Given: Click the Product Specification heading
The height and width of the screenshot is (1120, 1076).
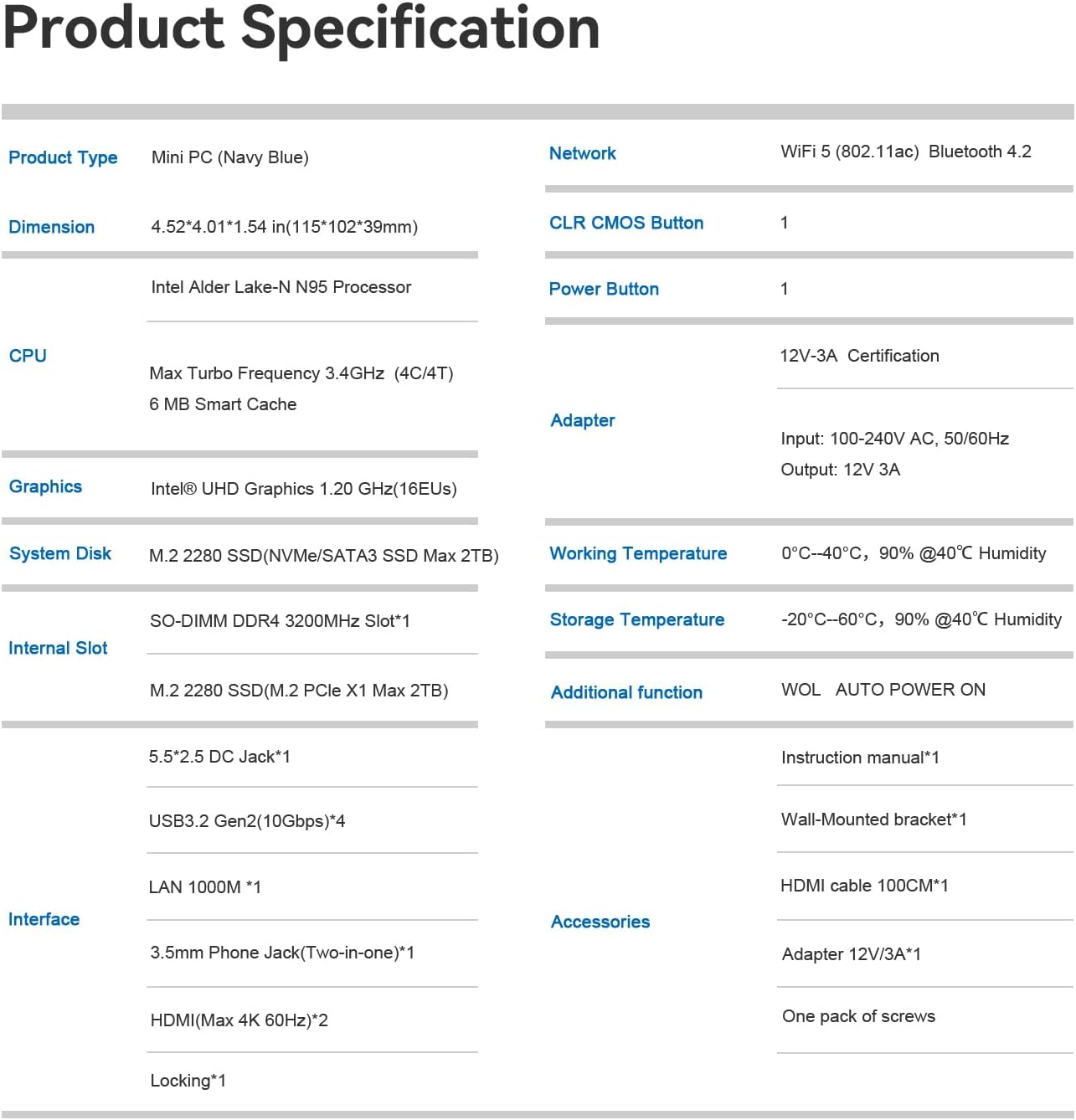Looking at the screenshot, I should (x=301, y=28).
